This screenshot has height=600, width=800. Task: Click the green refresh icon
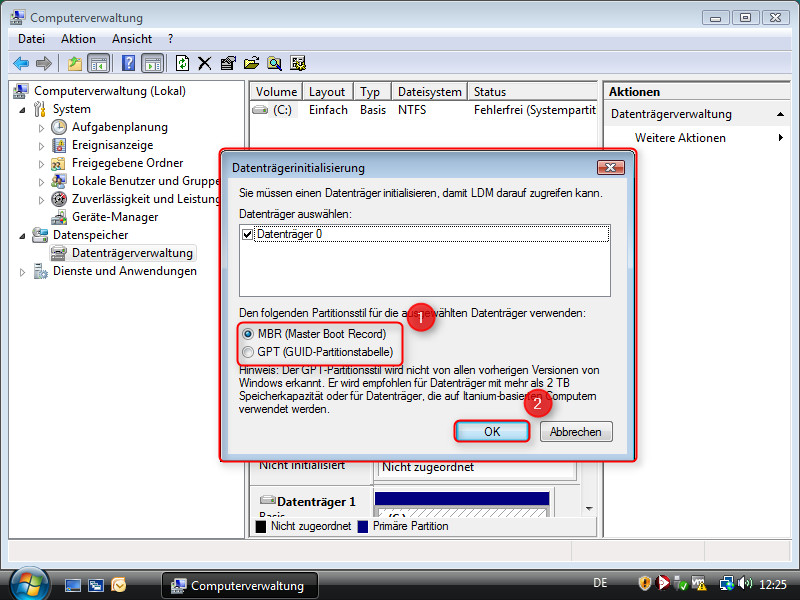pyautogui.click(x=182, y=64)
